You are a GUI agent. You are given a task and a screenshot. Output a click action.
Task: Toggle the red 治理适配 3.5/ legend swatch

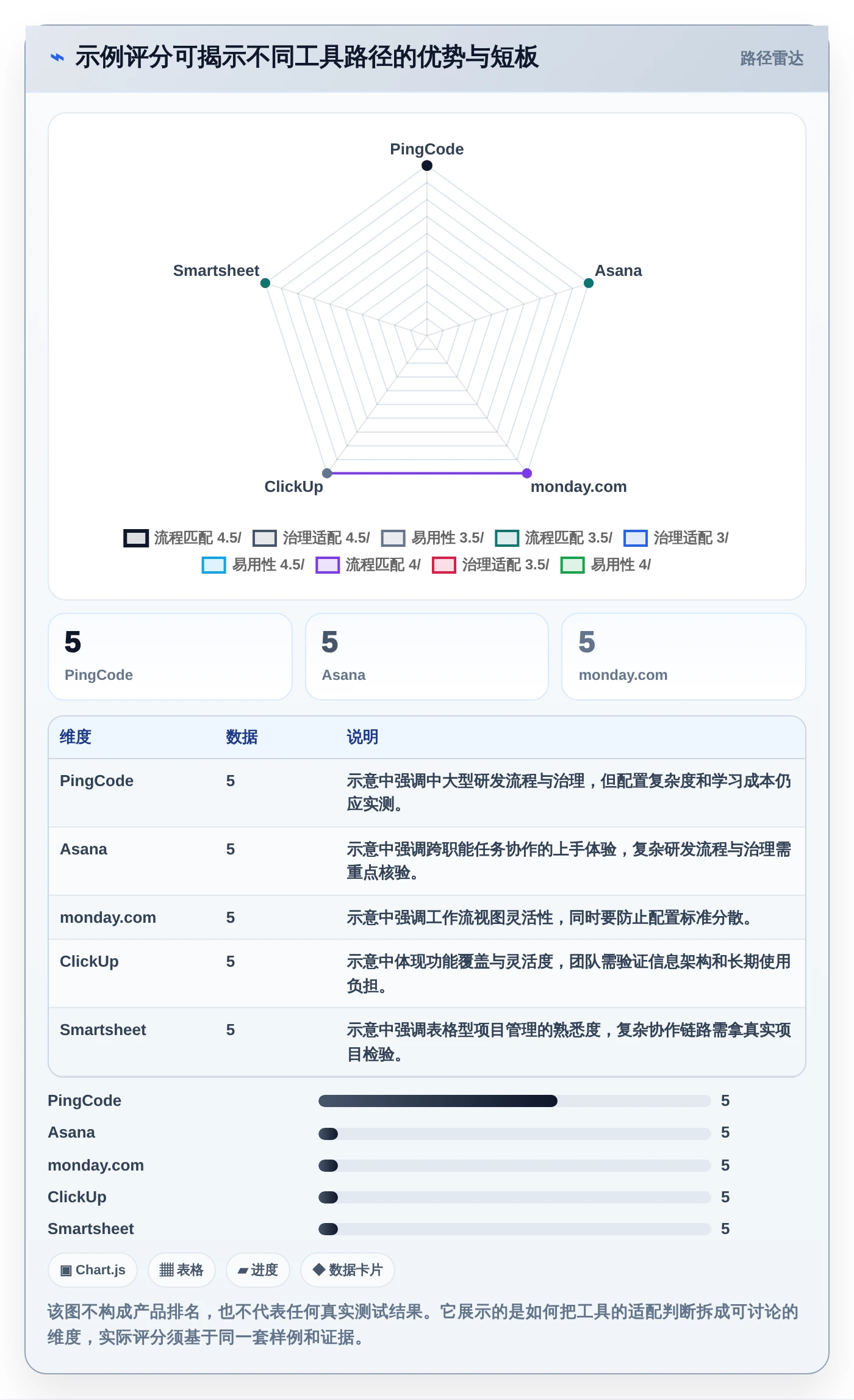[x=444, y=565]
